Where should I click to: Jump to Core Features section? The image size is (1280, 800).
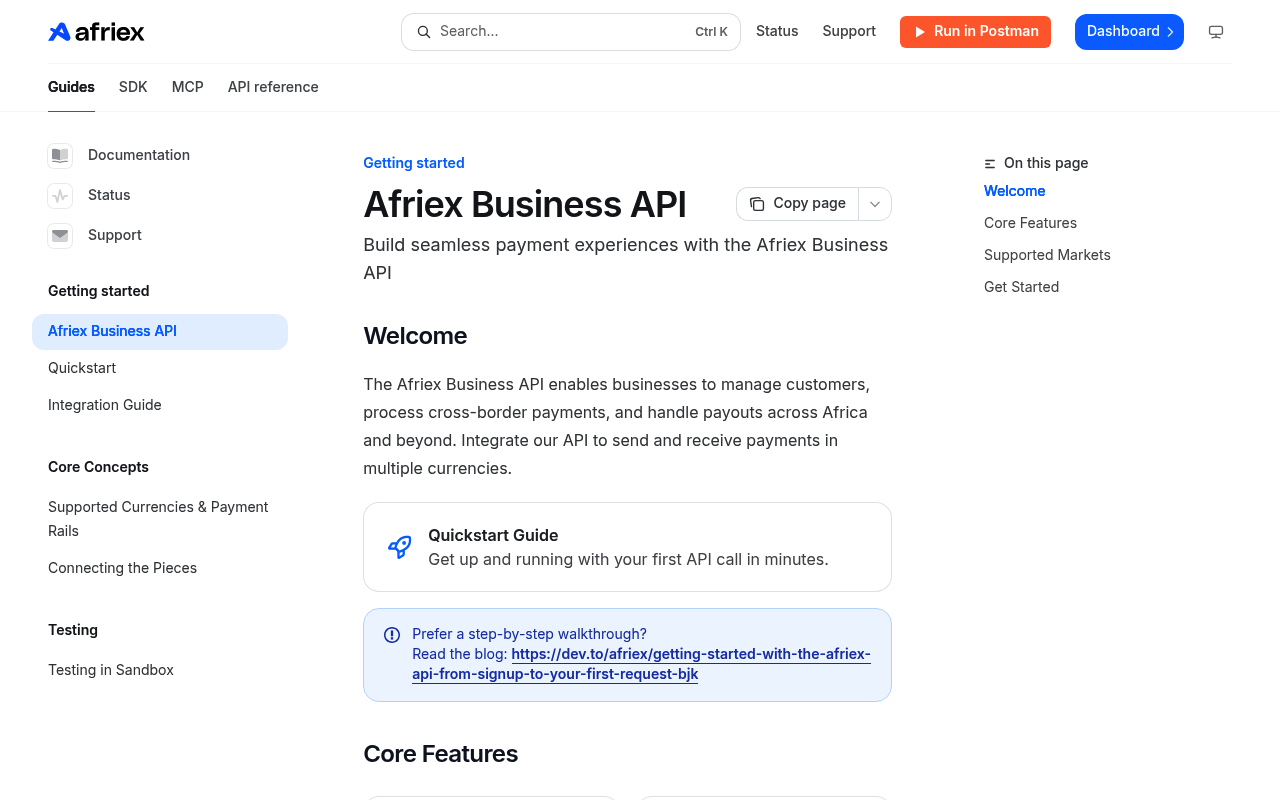point(1030,223)
